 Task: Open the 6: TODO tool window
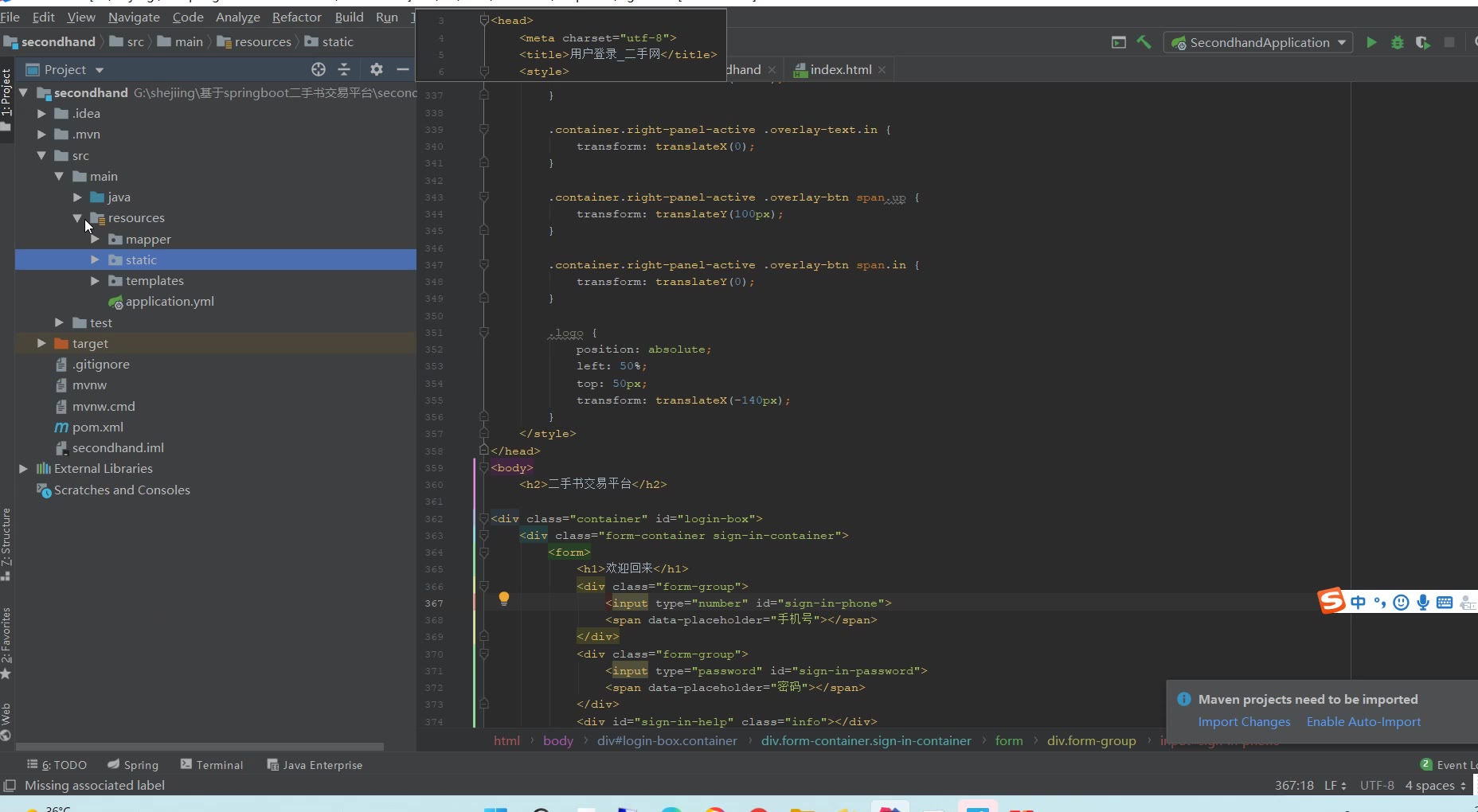point(57,765)
